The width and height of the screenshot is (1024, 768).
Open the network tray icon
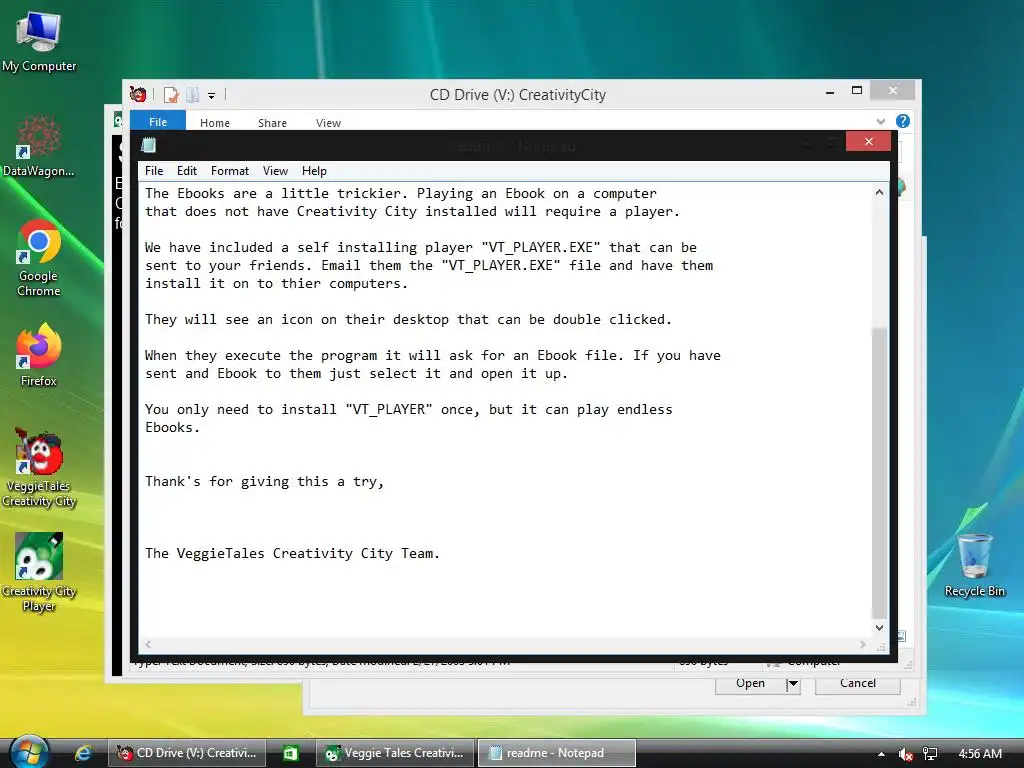(930, 754)
